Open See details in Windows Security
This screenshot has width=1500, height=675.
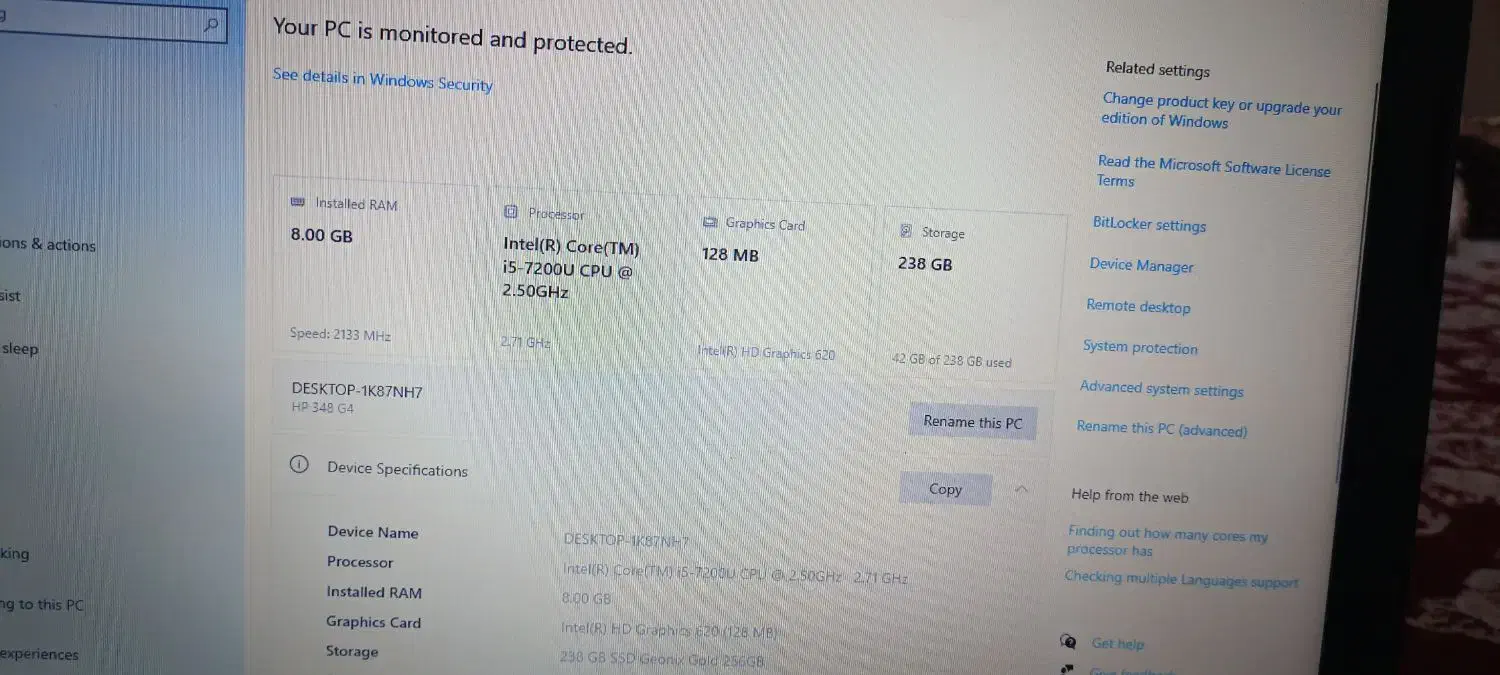point(383,80)
